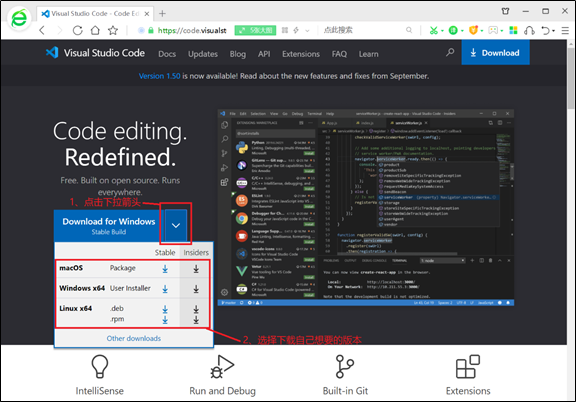Open the grid QR icon in address bar
The width and height of the screenshot is (576, 402).
pyautogui.click(x=285, y=30)
